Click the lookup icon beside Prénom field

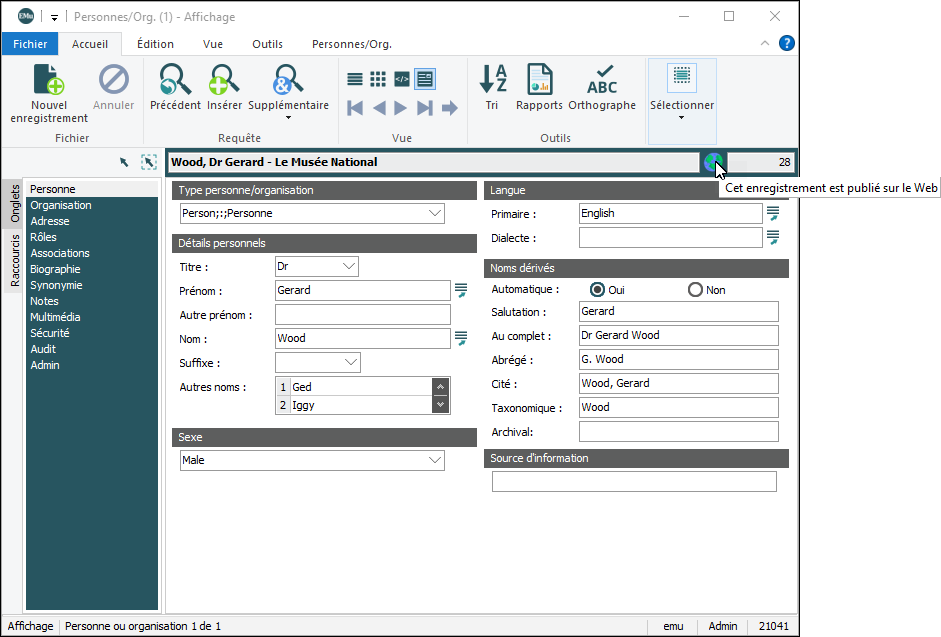coord(461,290)
